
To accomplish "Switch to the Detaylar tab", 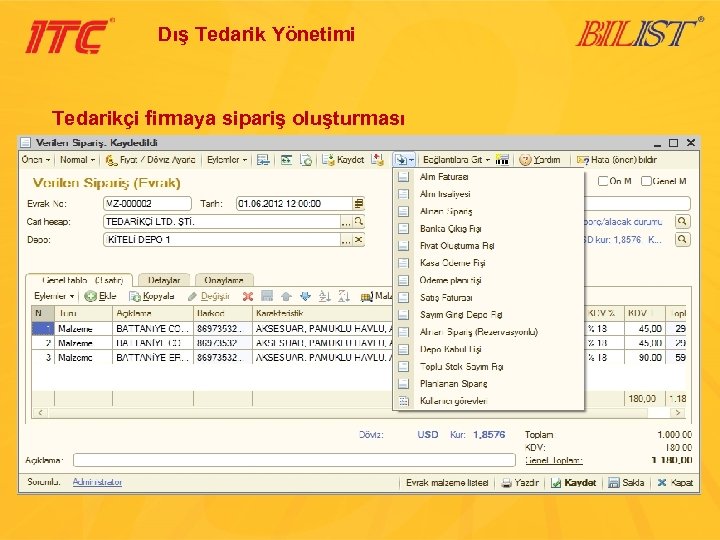I will [x=164, y=280].
